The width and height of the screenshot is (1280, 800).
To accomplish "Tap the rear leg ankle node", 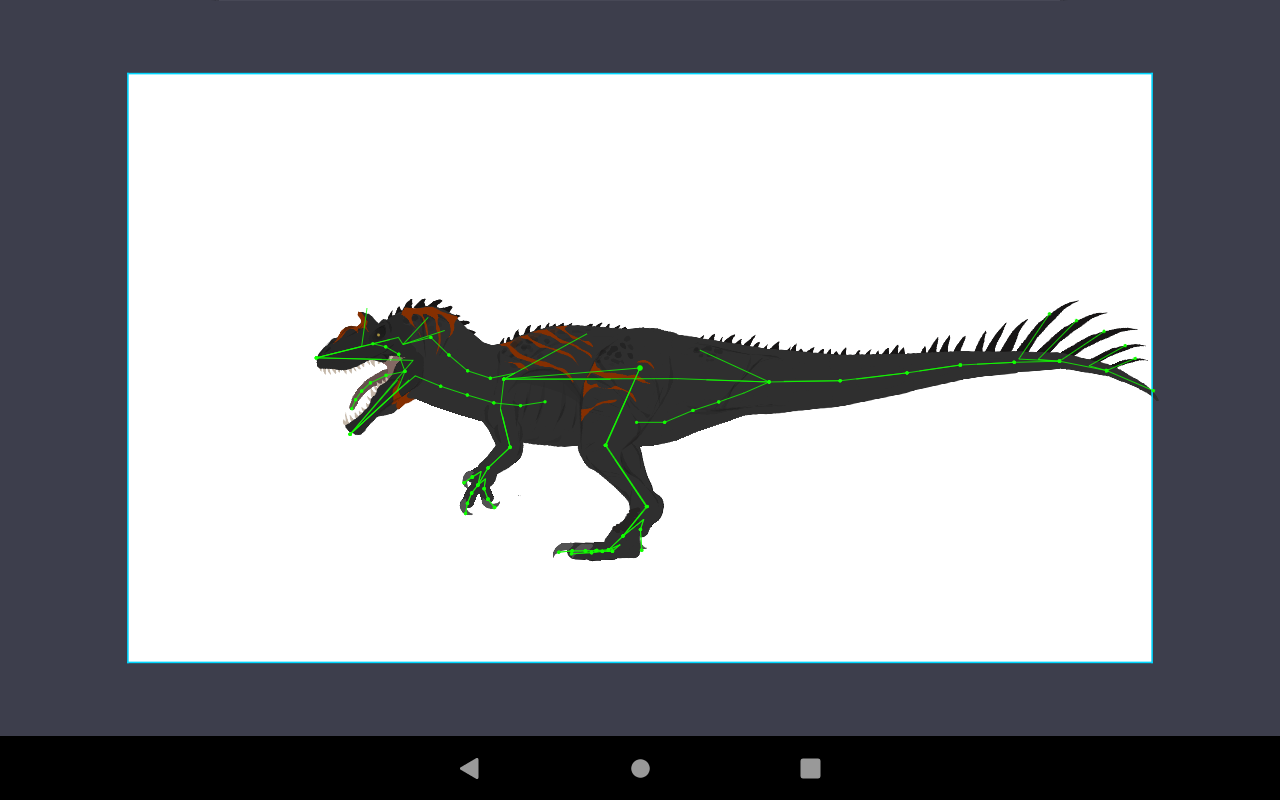I will [647, 507].
